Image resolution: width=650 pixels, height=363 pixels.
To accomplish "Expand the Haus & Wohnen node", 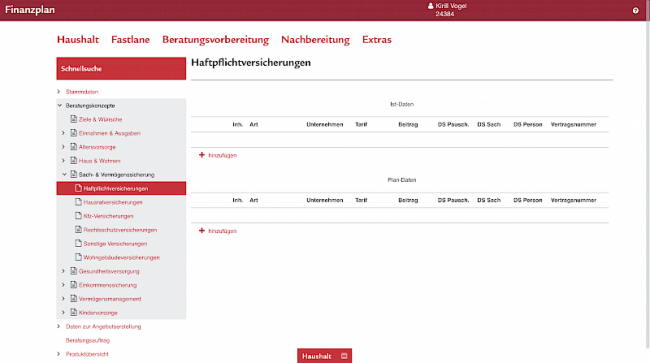I will [63, 160].
